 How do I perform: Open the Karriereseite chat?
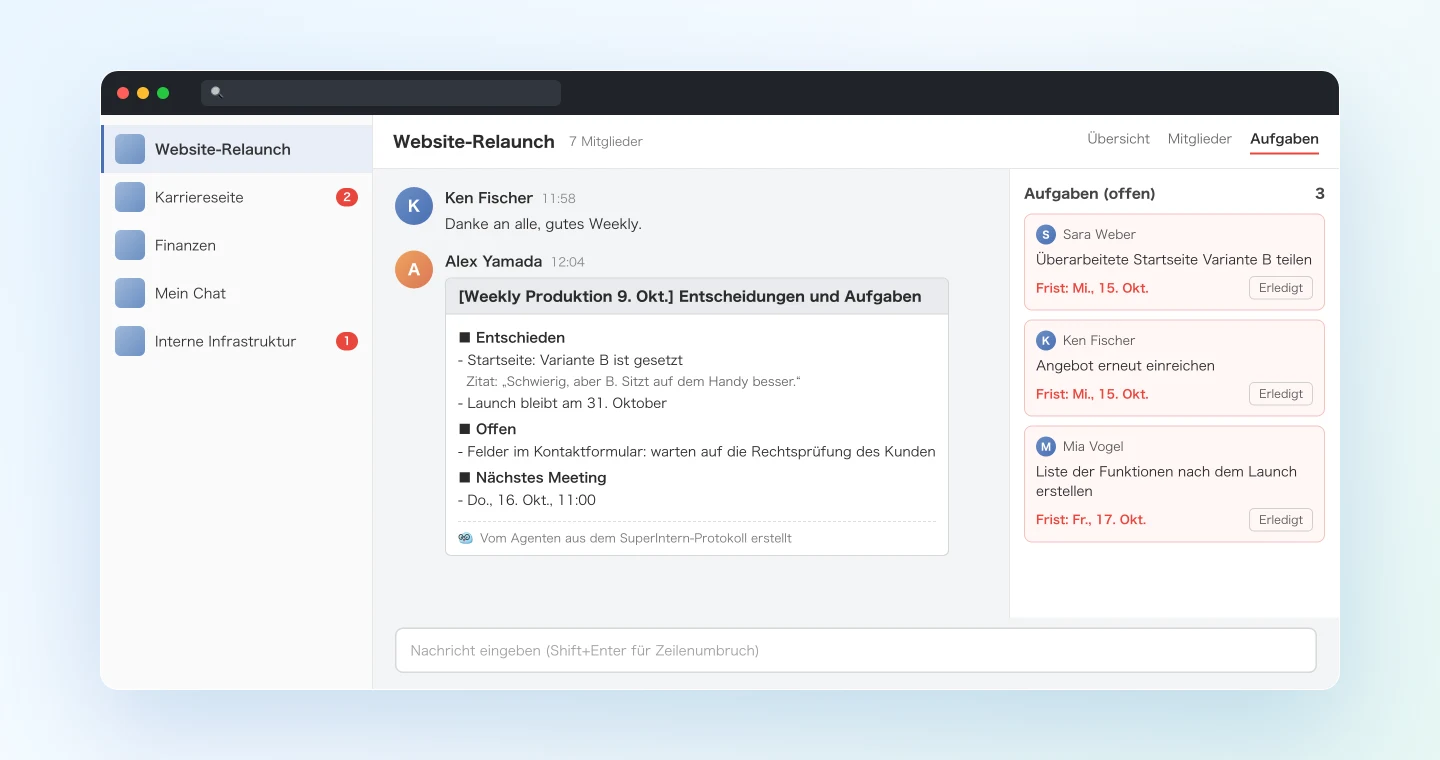236,197
